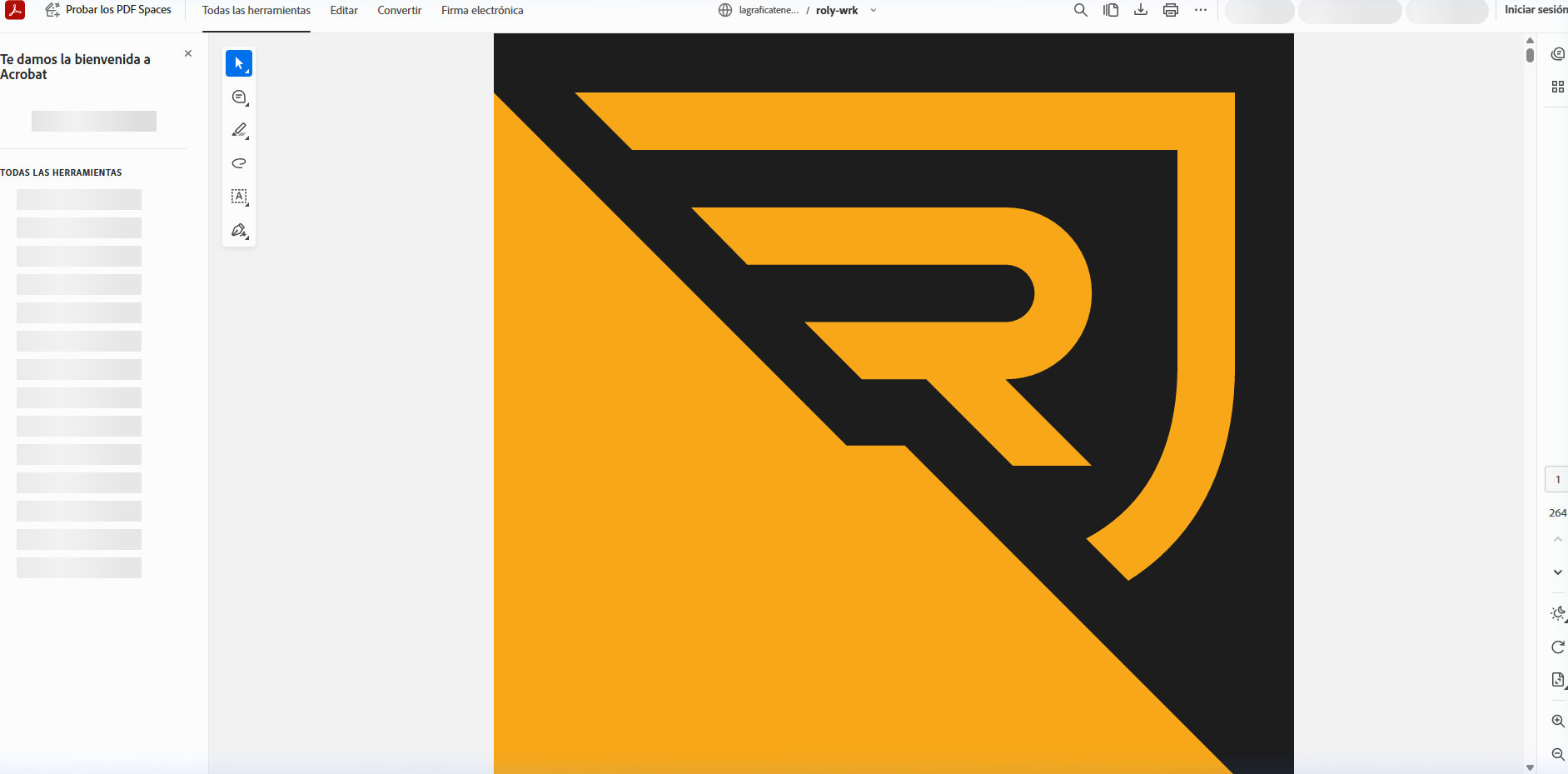The image size is (1568, 774).
Task: Switch to the Editar tab
Action: point(343,10)
